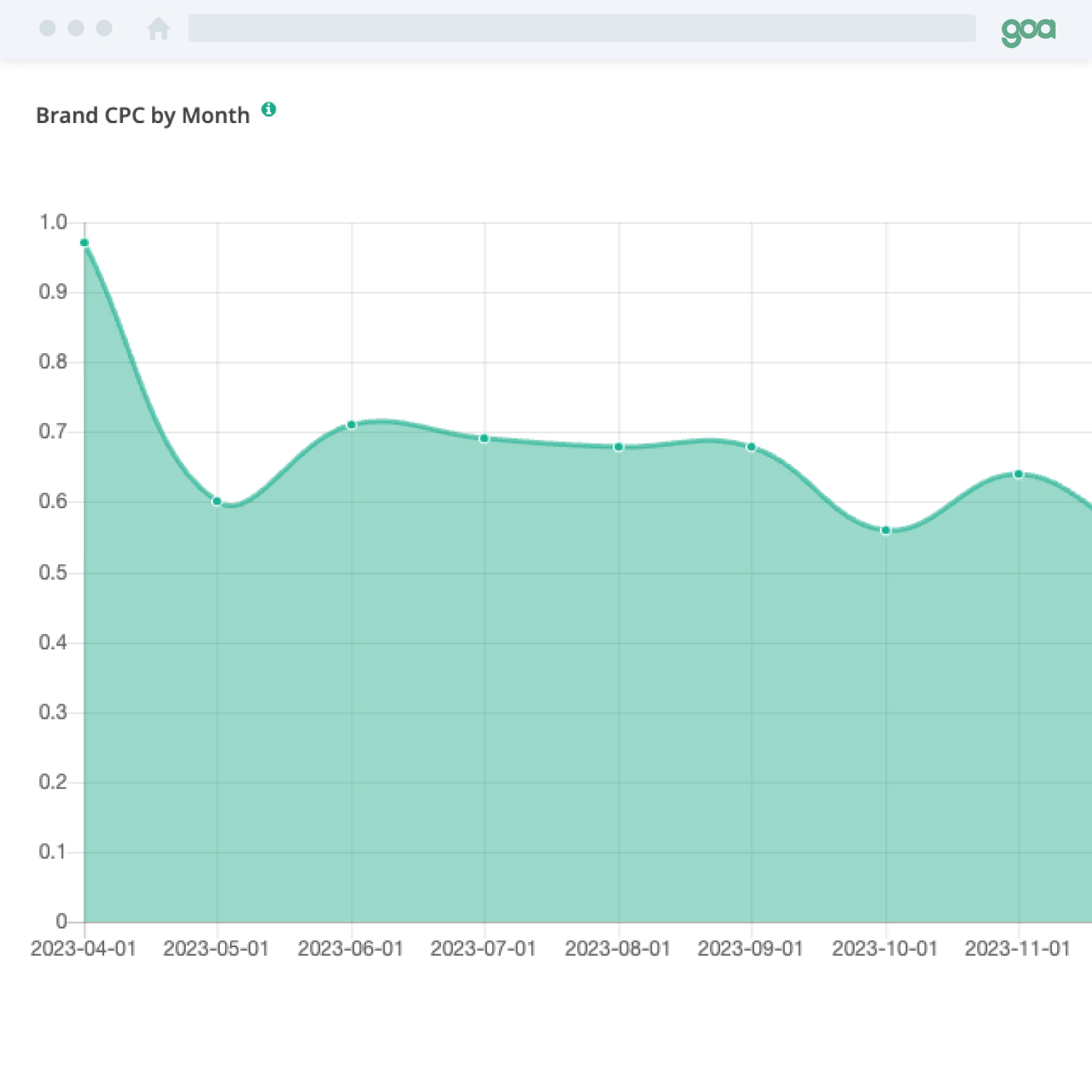Image resolution: width=1092 pixels, height=1092 pixels.
Task: Click the 0.1 y-axis label
Action: (53, 852)
